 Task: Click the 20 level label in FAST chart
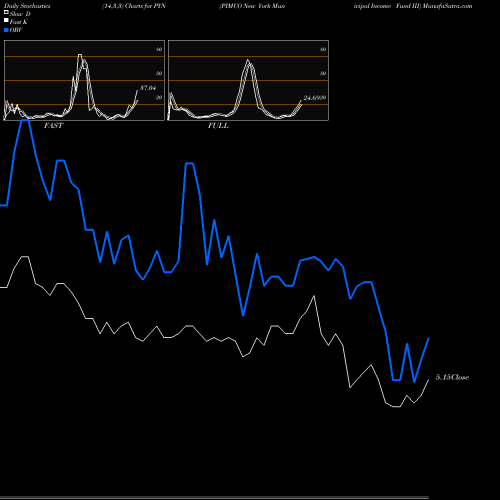(159, 97)
